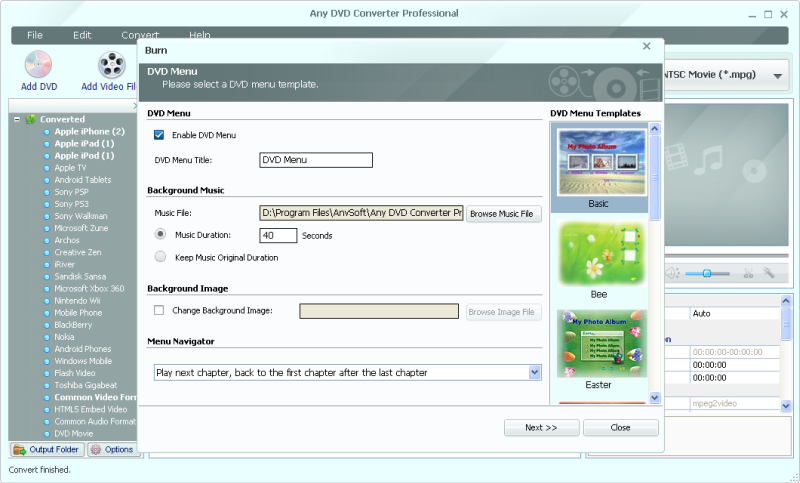Click the scissors clip icon under preview
The width and height of the screenshot is (800, 483).
[748, 273]
